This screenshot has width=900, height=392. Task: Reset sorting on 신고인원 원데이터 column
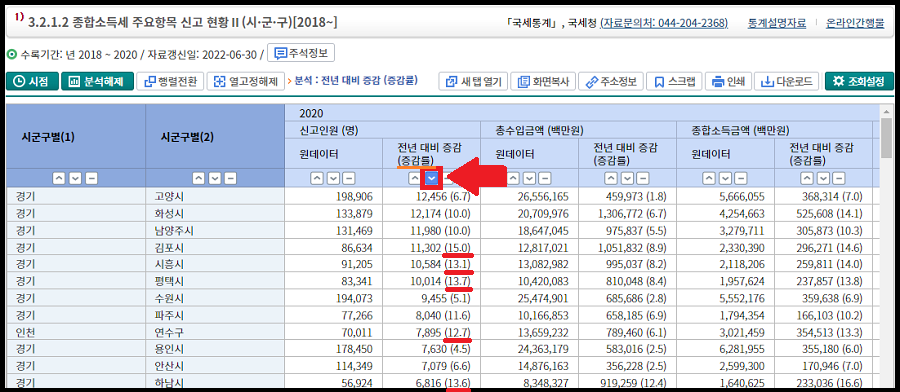[349, 178]
